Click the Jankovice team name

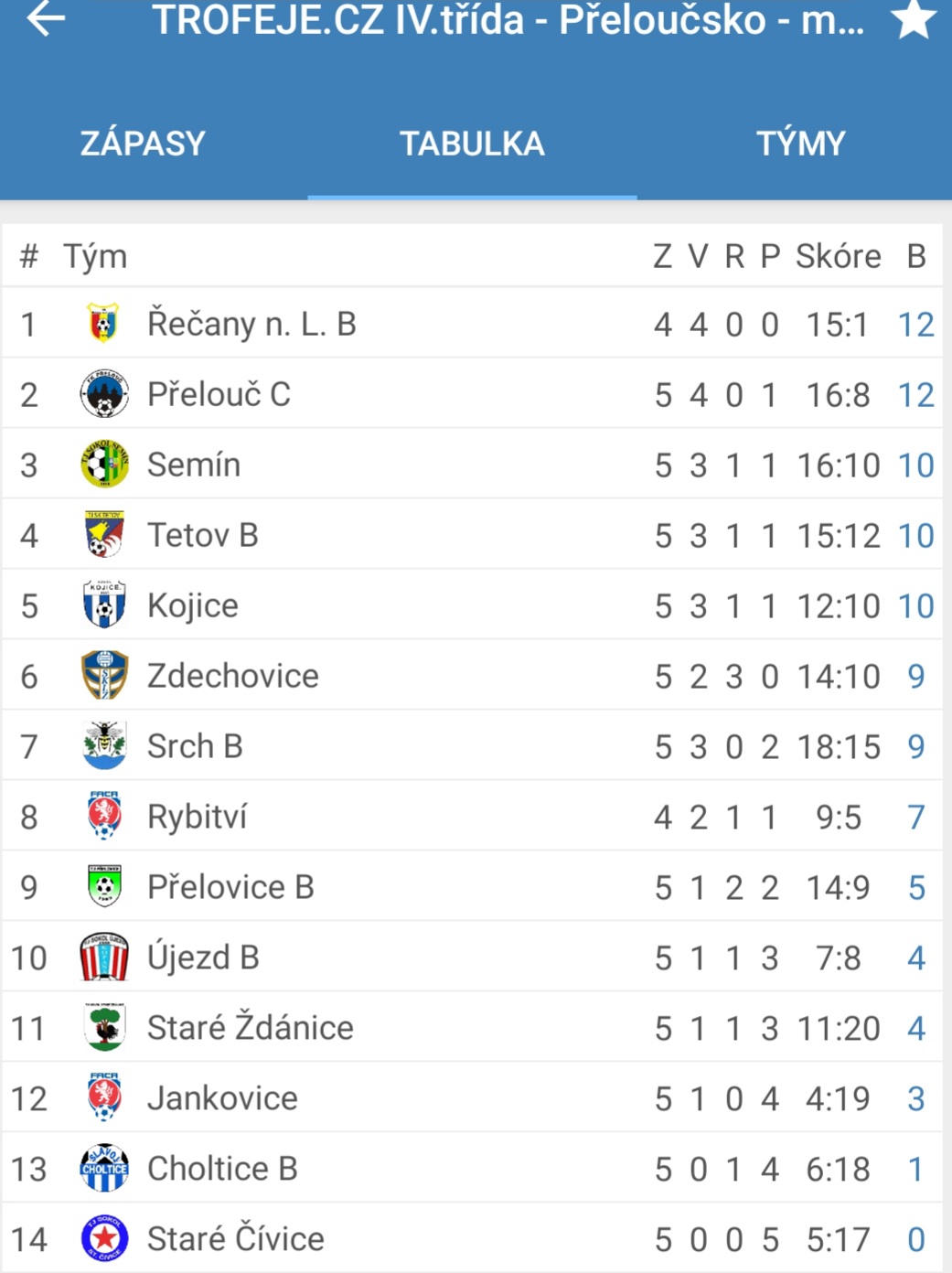(222, 1098)
